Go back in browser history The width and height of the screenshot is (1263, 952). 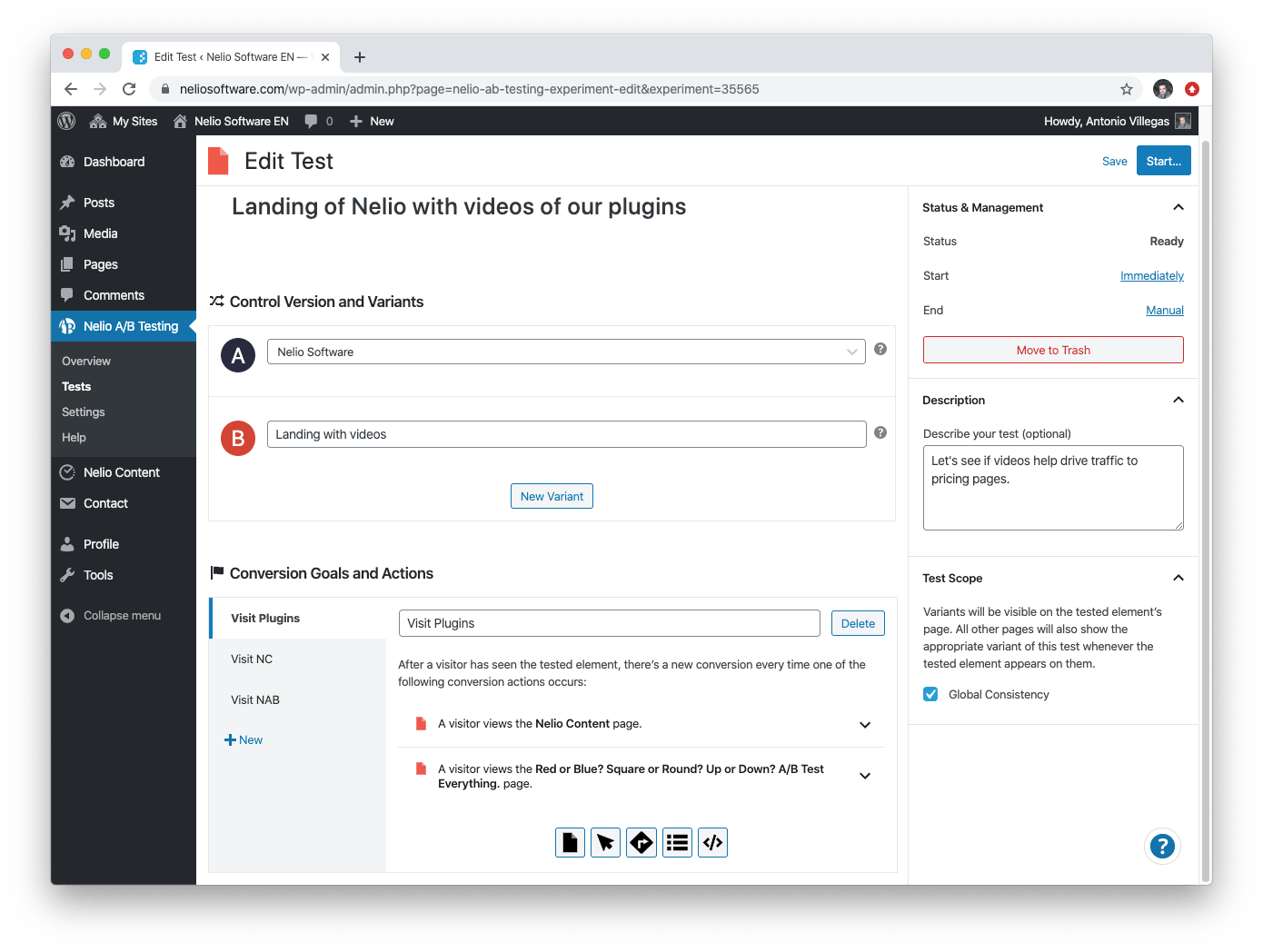pyautogui.click(x=71, y=89)
